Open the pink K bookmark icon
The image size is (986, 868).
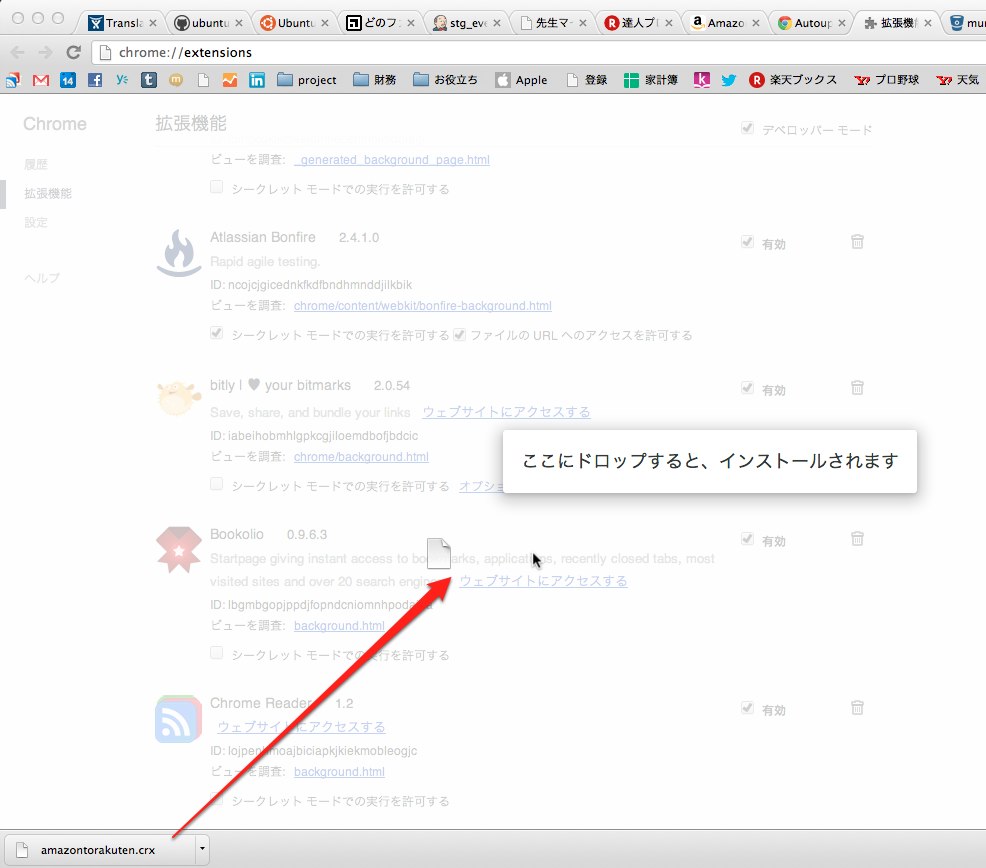(702, 80)
